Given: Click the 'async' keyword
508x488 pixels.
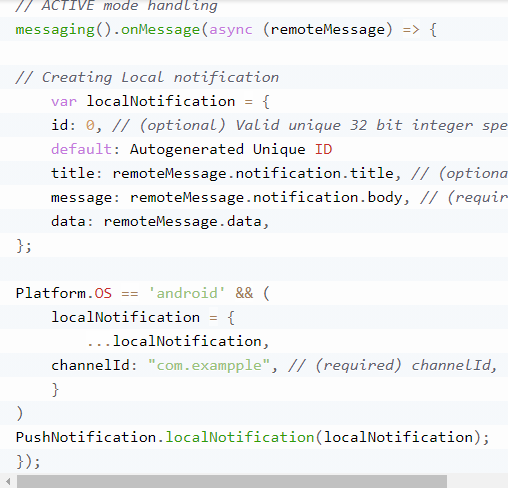Looking at the screenshot, I should [x=231, y=30].
